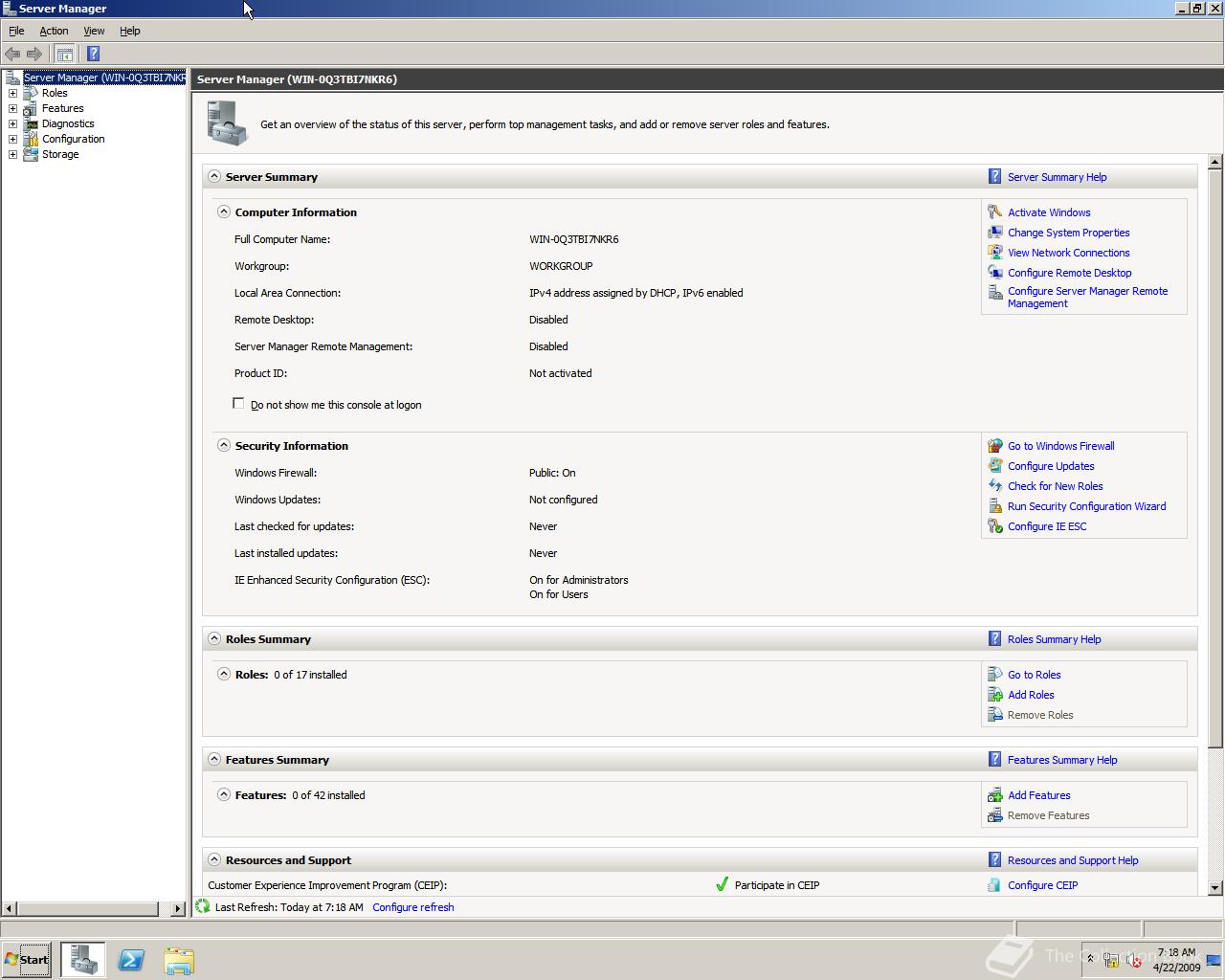This screenshot has width=1225, height=980.
Task: Click the Configure Updates icon
Action: click(x=995, y=465)
